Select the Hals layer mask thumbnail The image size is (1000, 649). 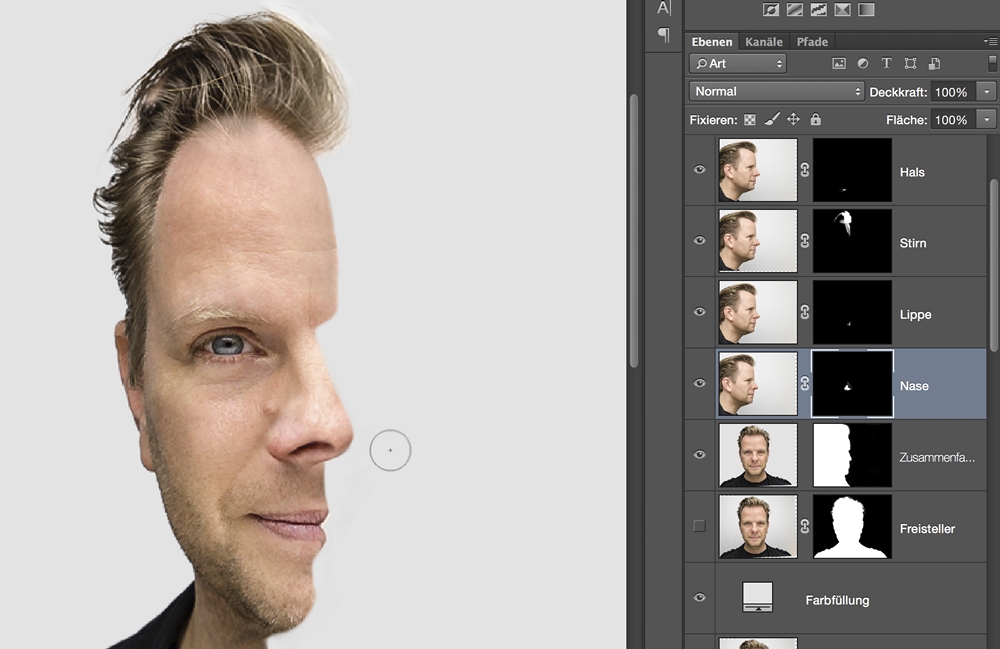click(x=853, y=170)
